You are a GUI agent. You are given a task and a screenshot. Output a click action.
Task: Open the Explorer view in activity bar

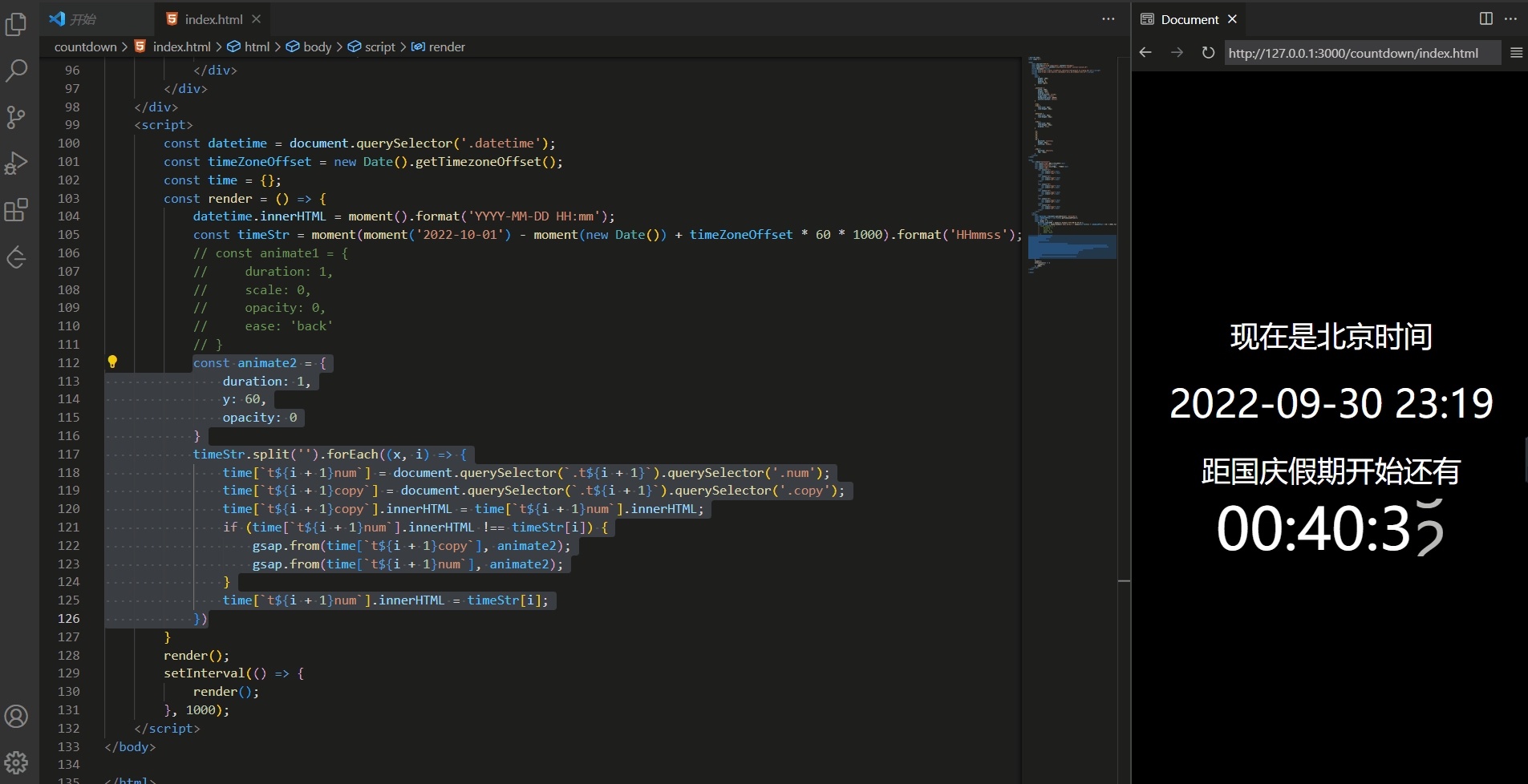click(16, 25)
